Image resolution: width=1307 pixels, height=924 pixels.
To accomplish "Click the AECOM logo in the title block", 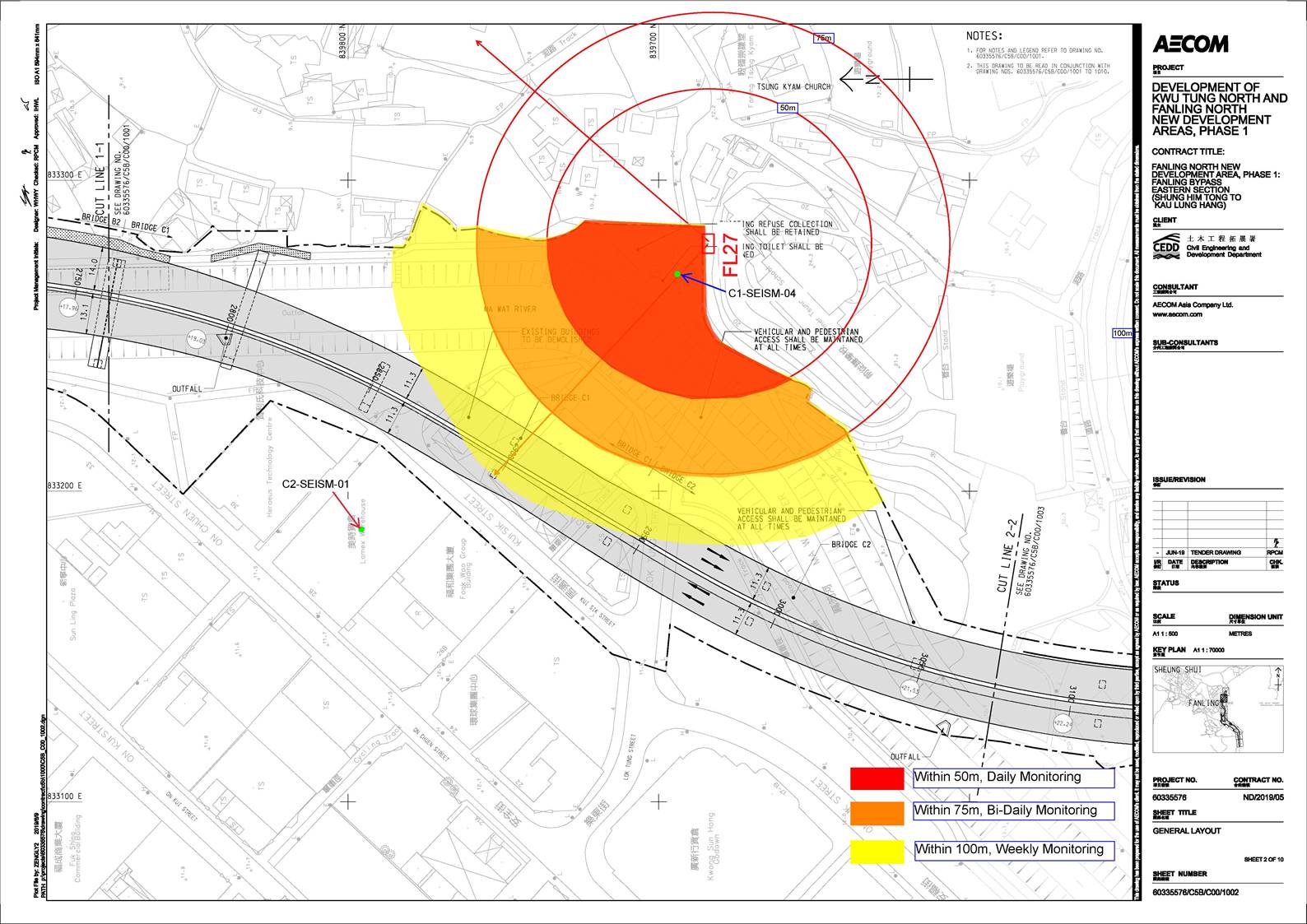I will 1190,44.
